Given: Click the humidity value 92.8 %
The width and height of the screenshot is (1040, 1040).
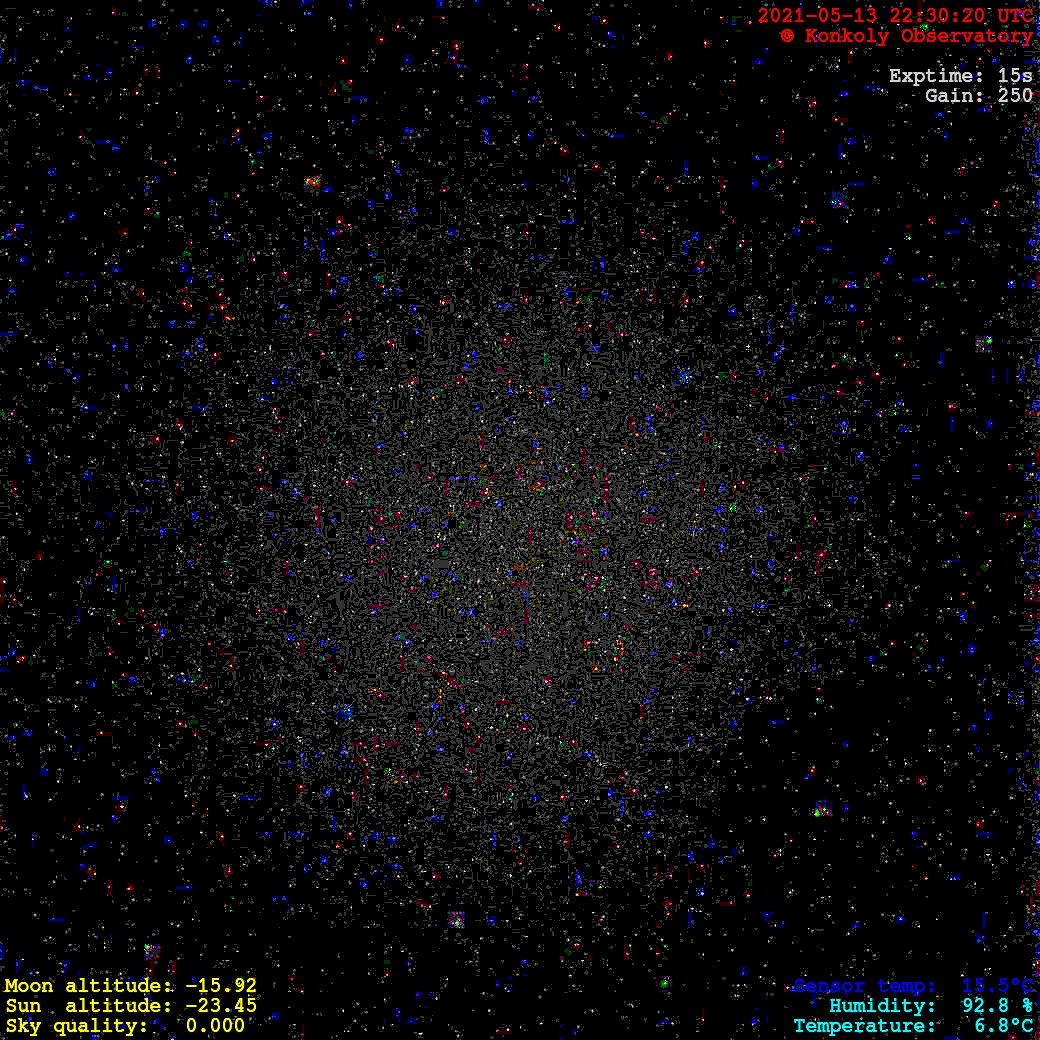Looking at the screenshot, I should coord(997,1006).
